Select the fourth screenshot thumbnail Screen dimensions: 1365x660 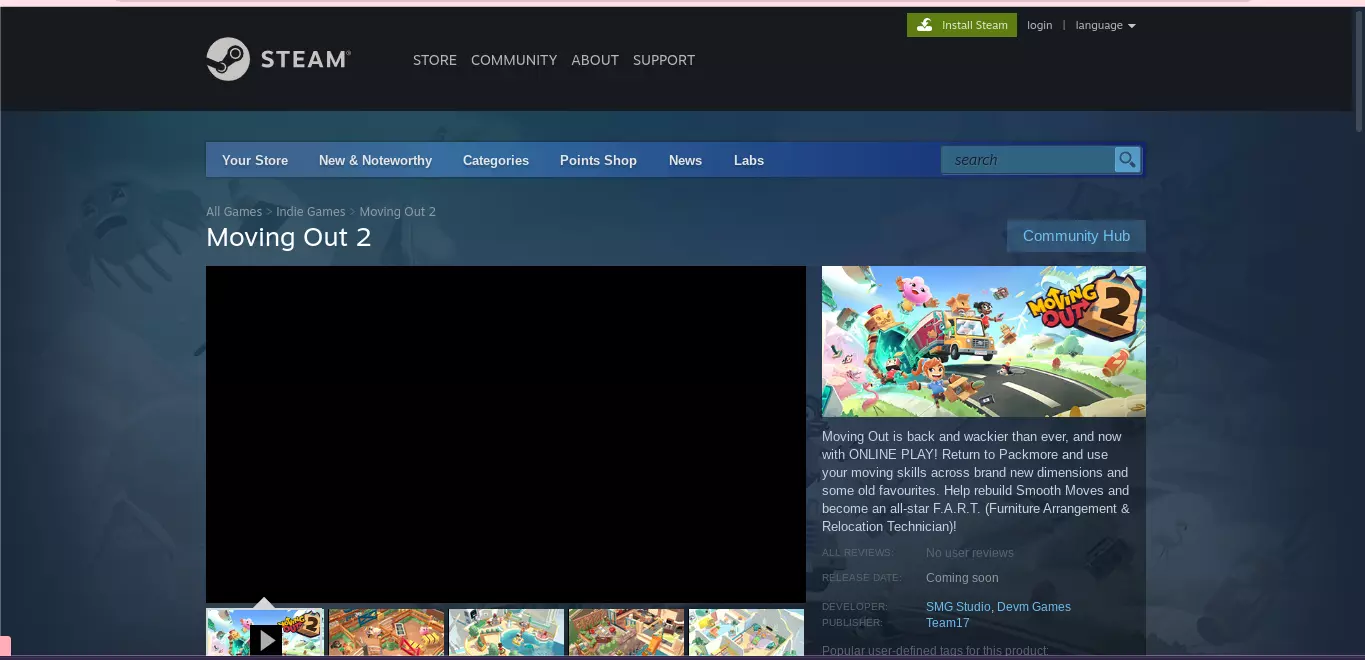(x=626, y=633)
